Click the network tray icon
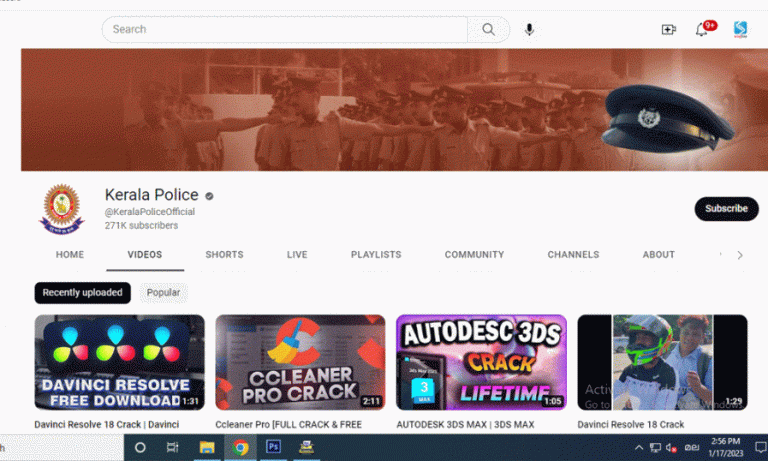This screenshot has width=768, height=461. tap(655, 447)
